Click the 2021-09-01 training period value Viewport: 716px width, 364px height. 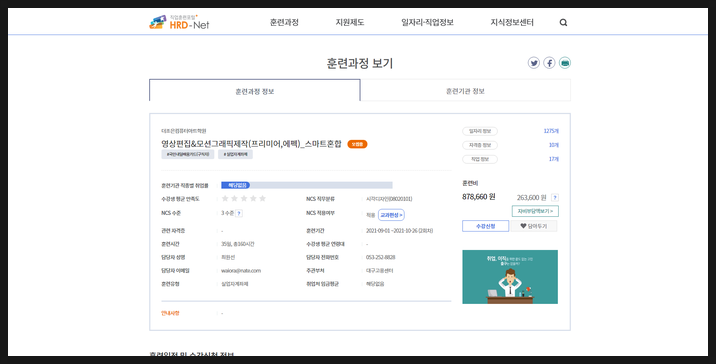pyautogui.click(x=399, y=231)
